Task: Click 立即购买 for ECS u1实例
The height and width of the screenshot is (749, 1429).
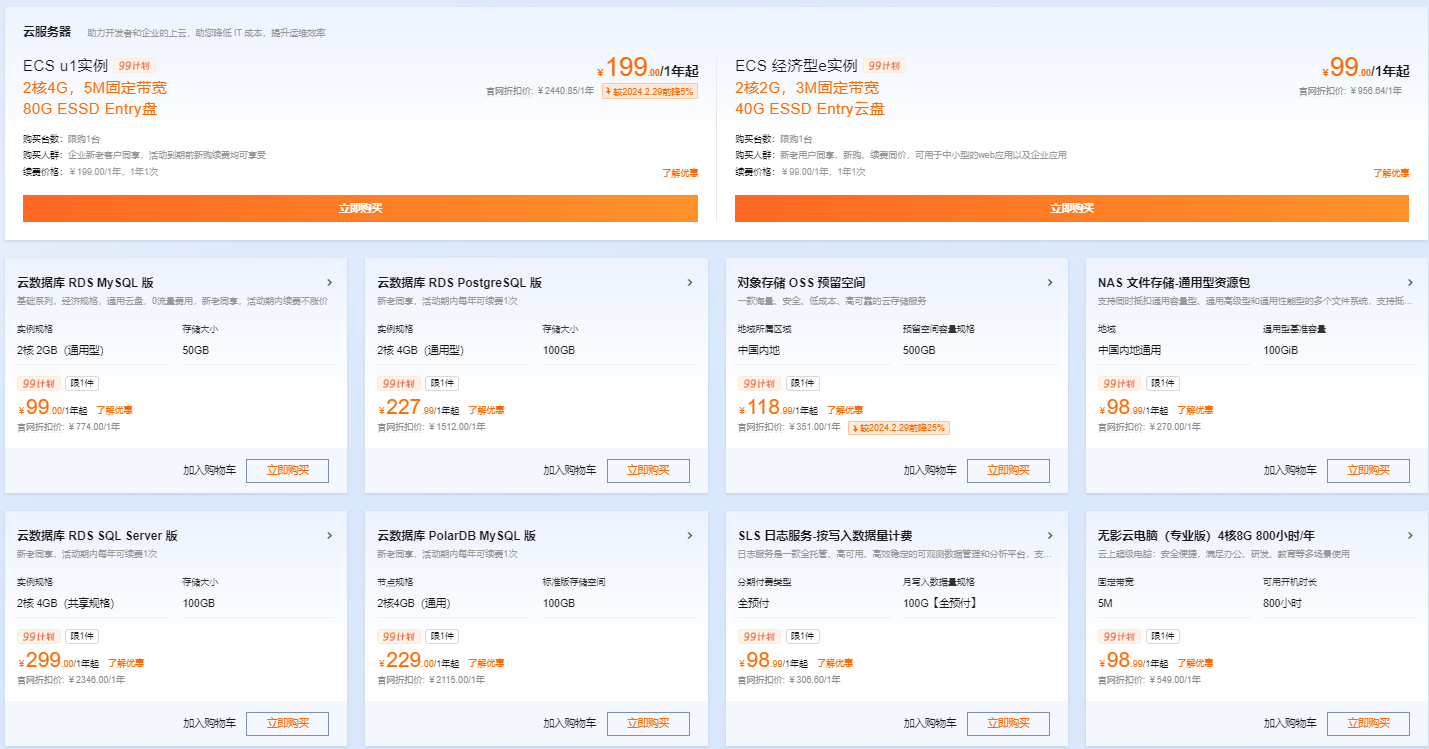Action: click(360, 208)
